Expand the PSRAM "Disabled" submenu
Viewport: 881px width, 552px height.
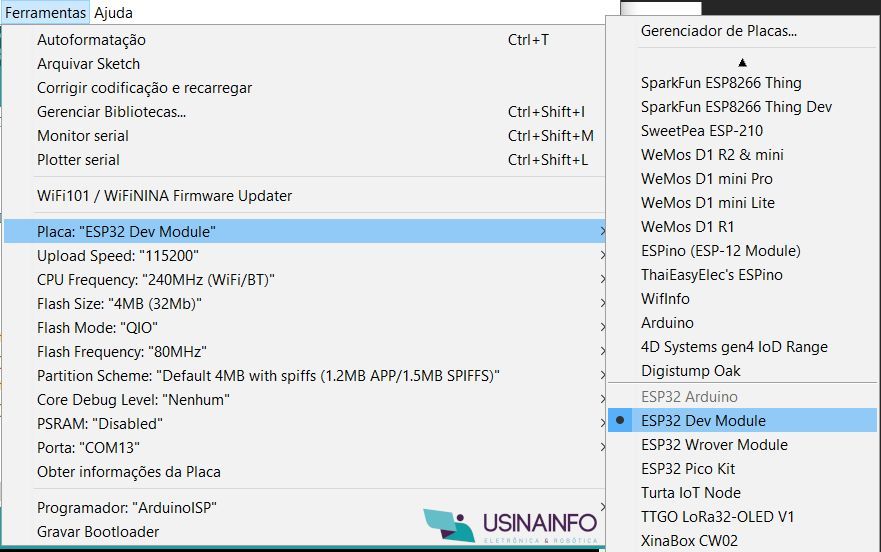coord(304,424)
